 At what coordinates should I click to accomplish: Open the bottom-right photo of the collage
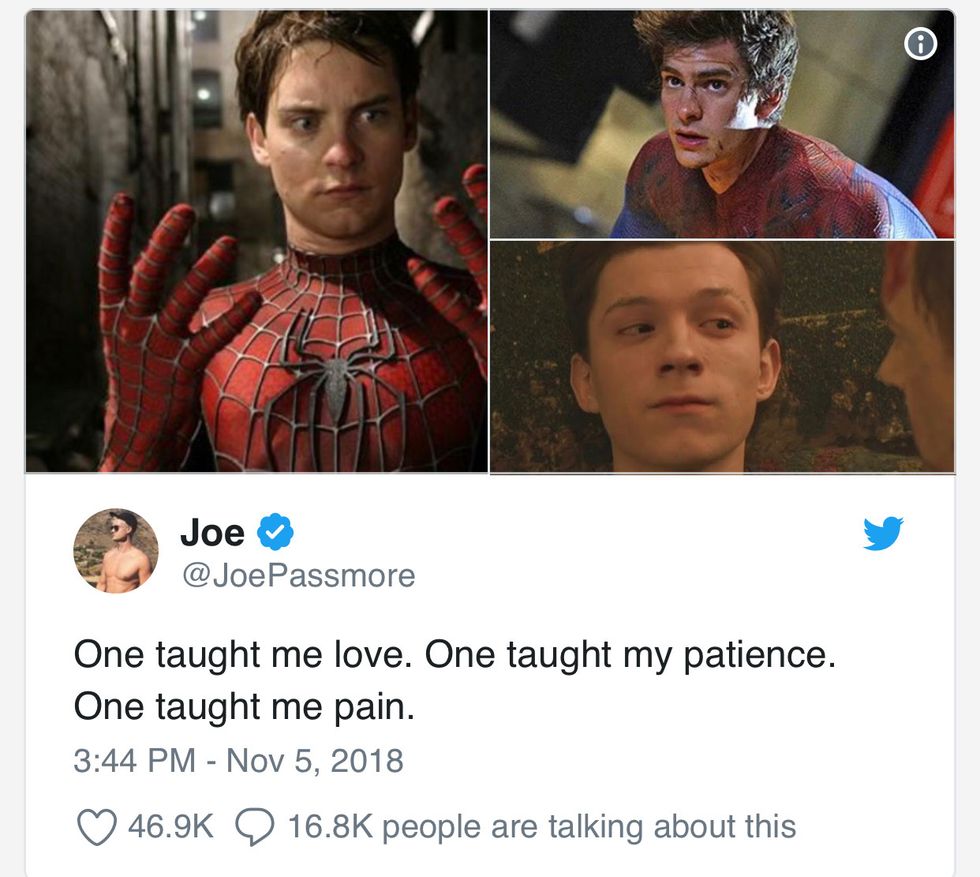click(x=722, y=357)
